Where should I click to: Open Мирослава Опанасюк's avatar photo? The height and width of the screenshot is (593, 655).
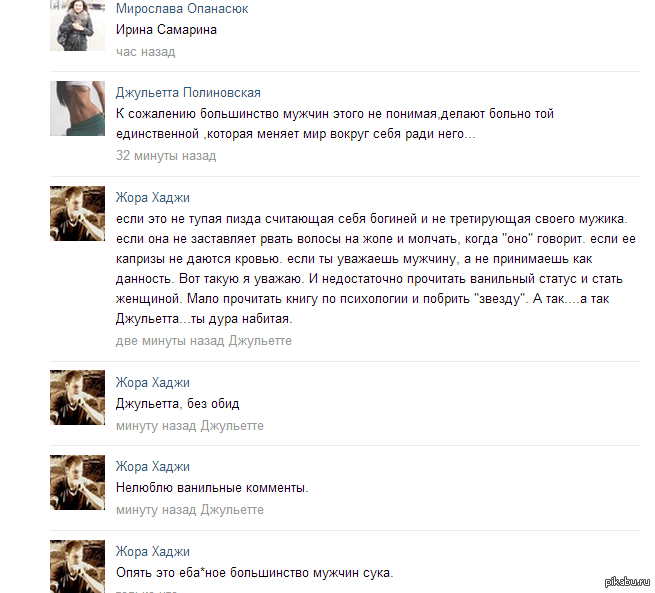coord(77,25)
